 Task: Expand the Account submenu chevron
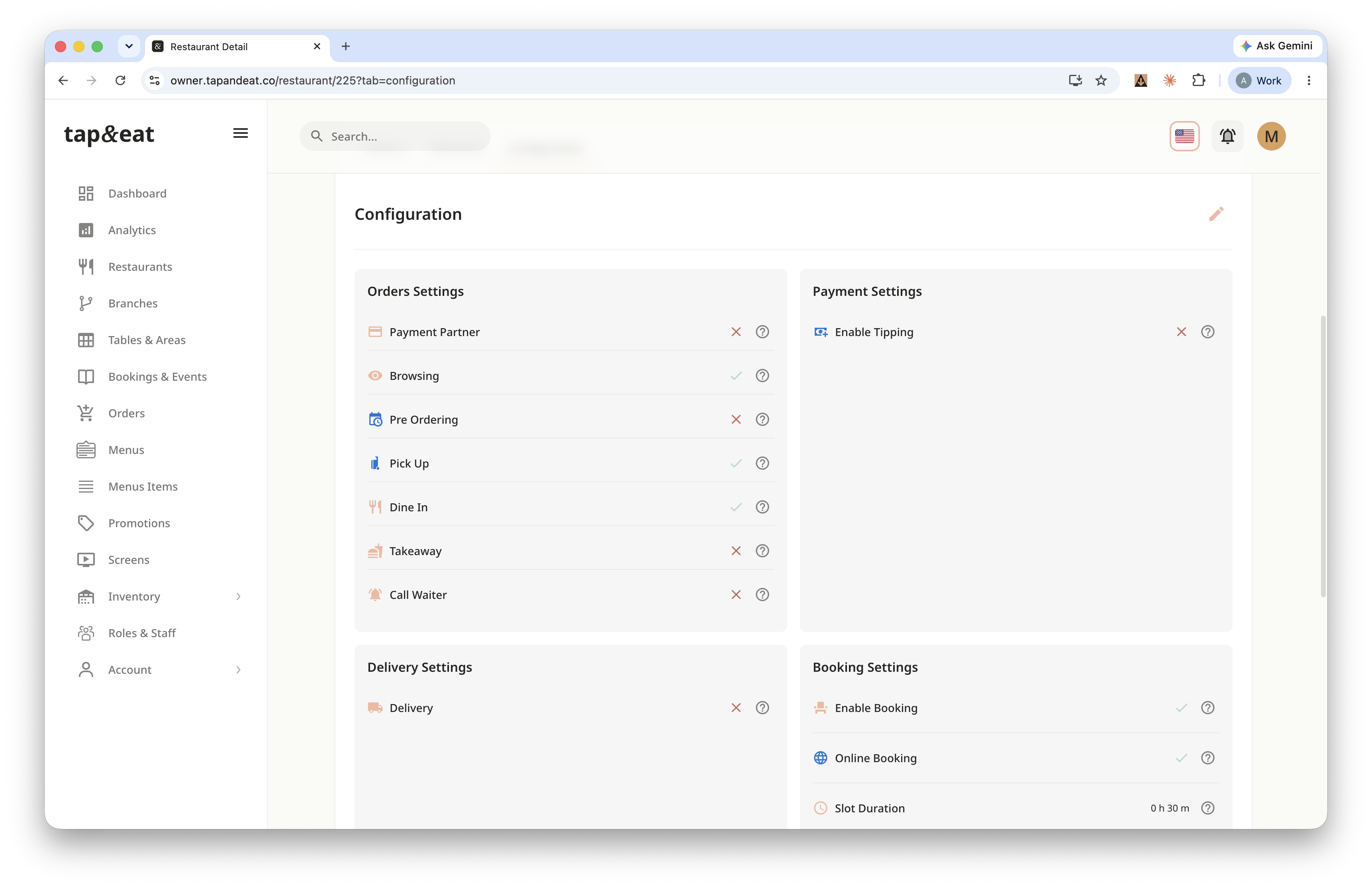(238, 670)
